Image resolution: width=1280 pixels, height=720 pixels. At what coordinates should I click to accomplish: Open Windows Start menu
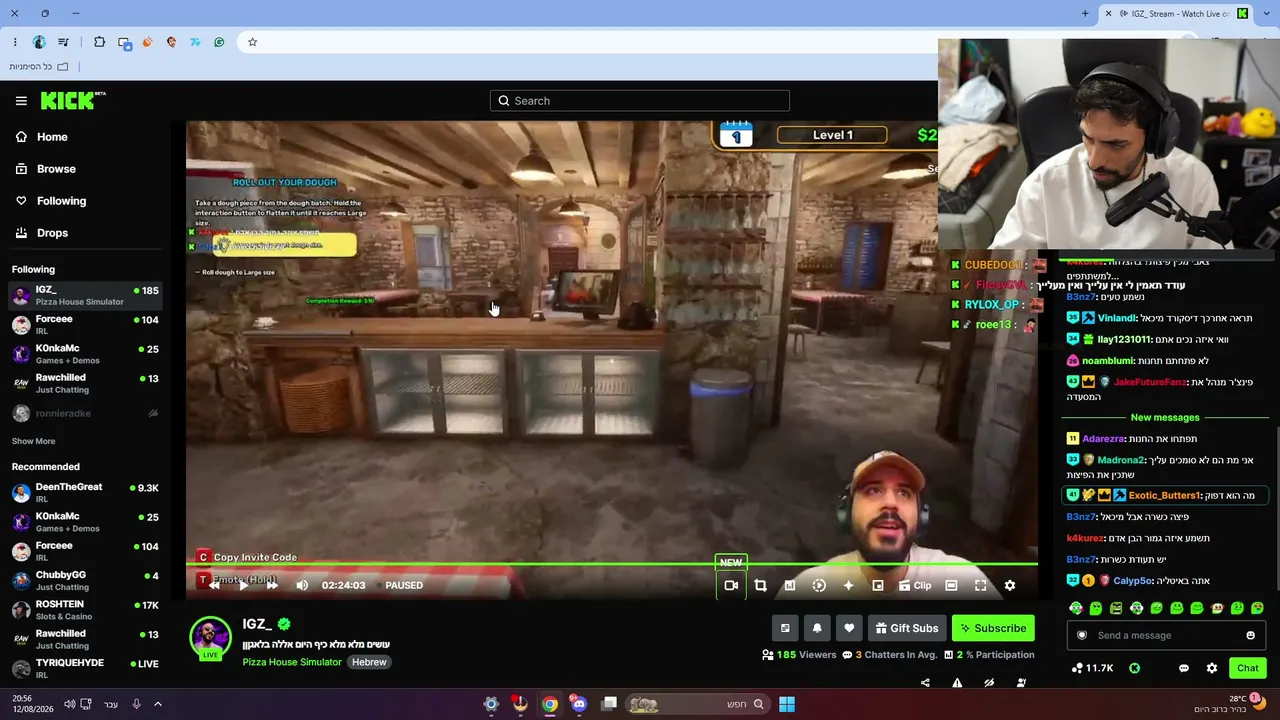(x=787, y=704)
